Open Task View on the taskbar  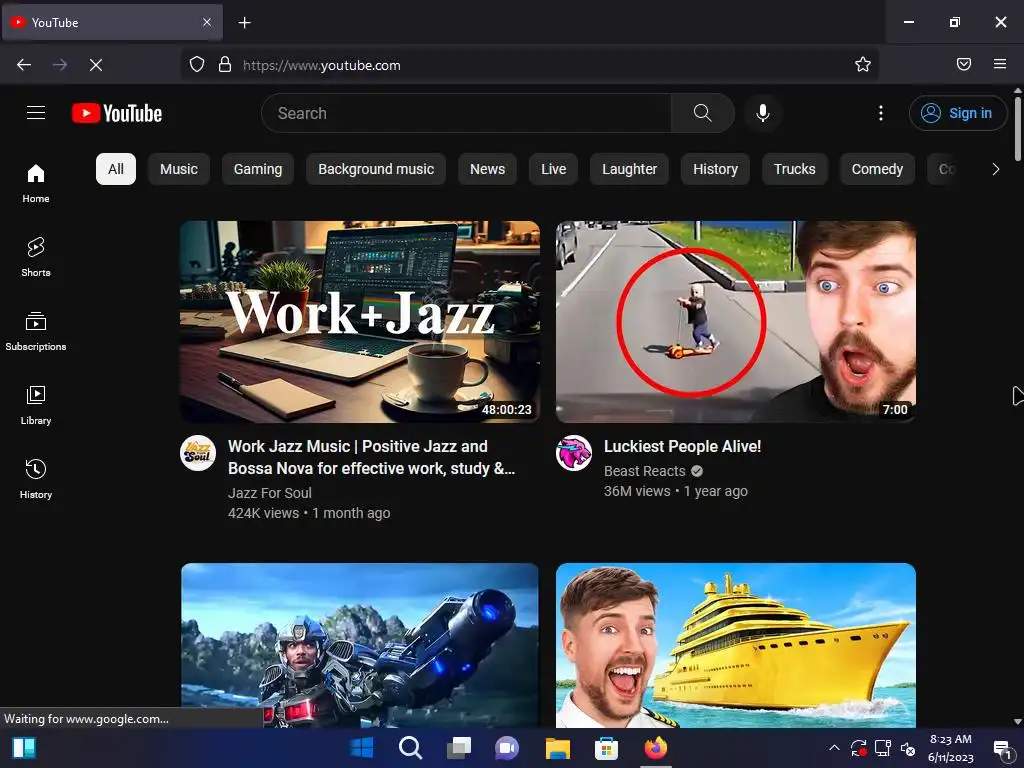pyautogui.click(x=458, y=748)
